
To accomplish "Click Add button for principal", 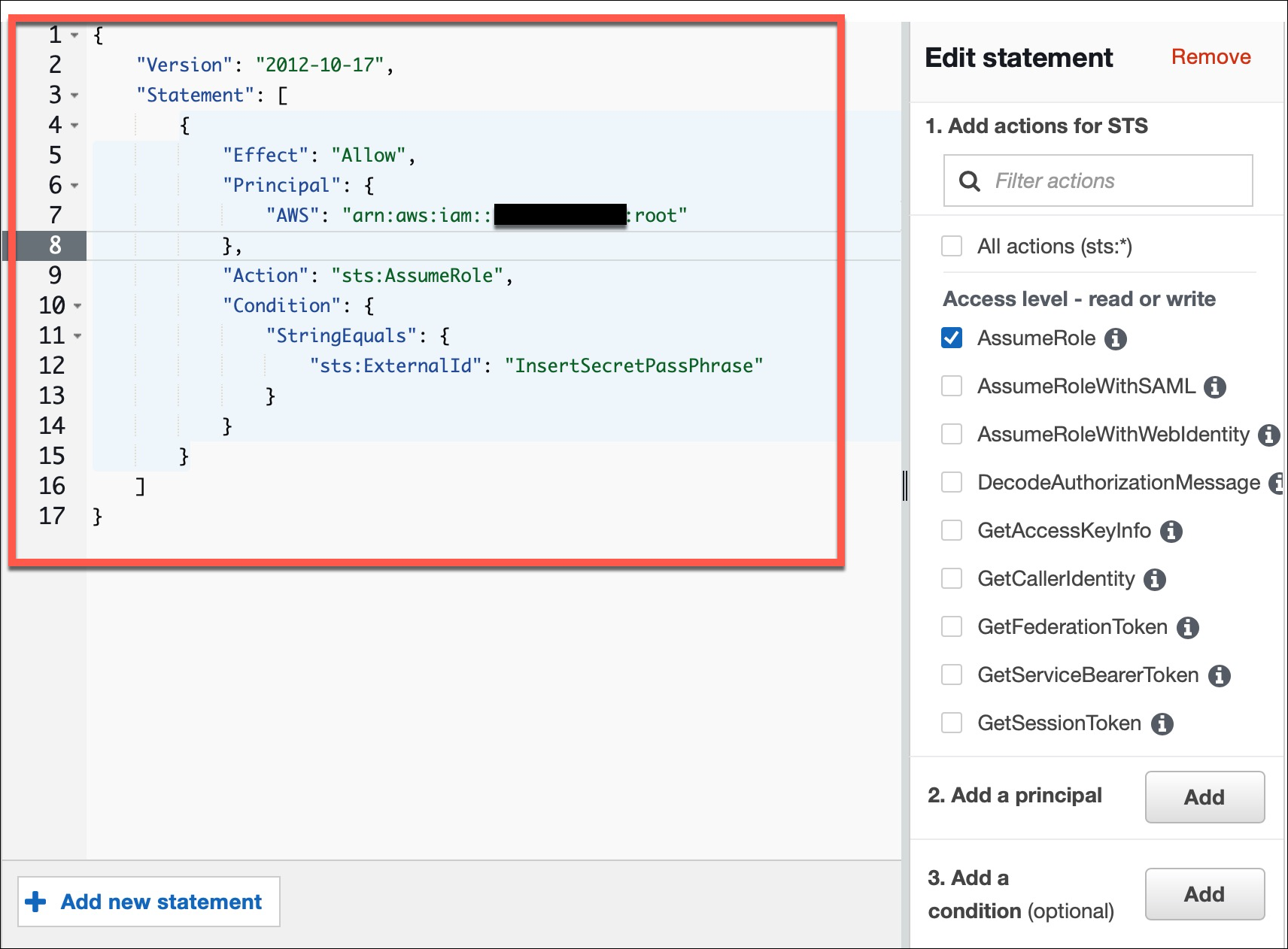I will click(x=1204, y=797).
